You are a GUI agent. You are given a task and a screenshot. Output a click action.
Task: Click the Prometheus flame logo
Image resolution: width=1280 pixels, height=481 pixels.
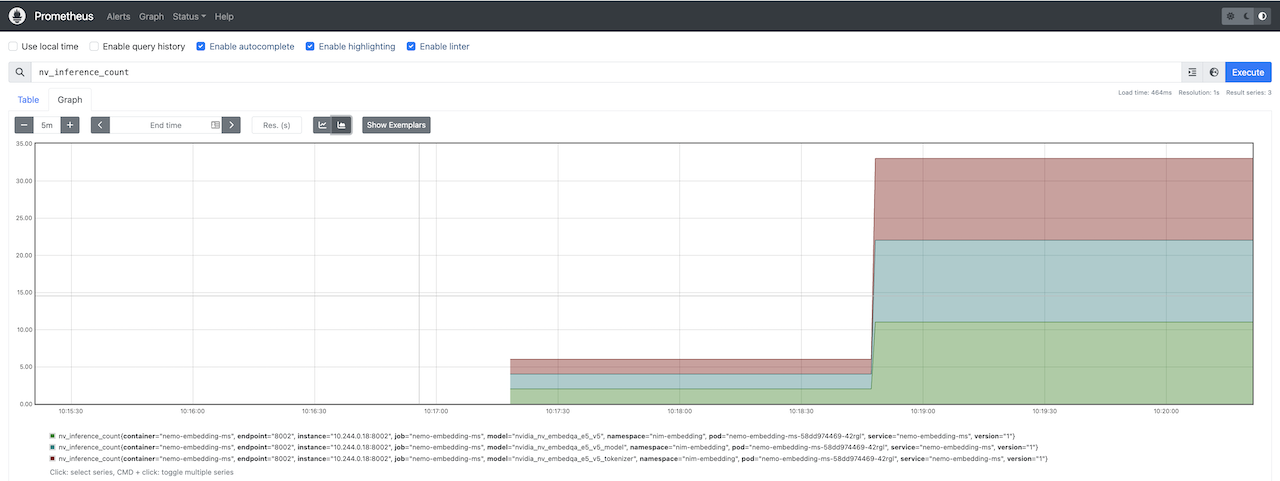(17, 16)
